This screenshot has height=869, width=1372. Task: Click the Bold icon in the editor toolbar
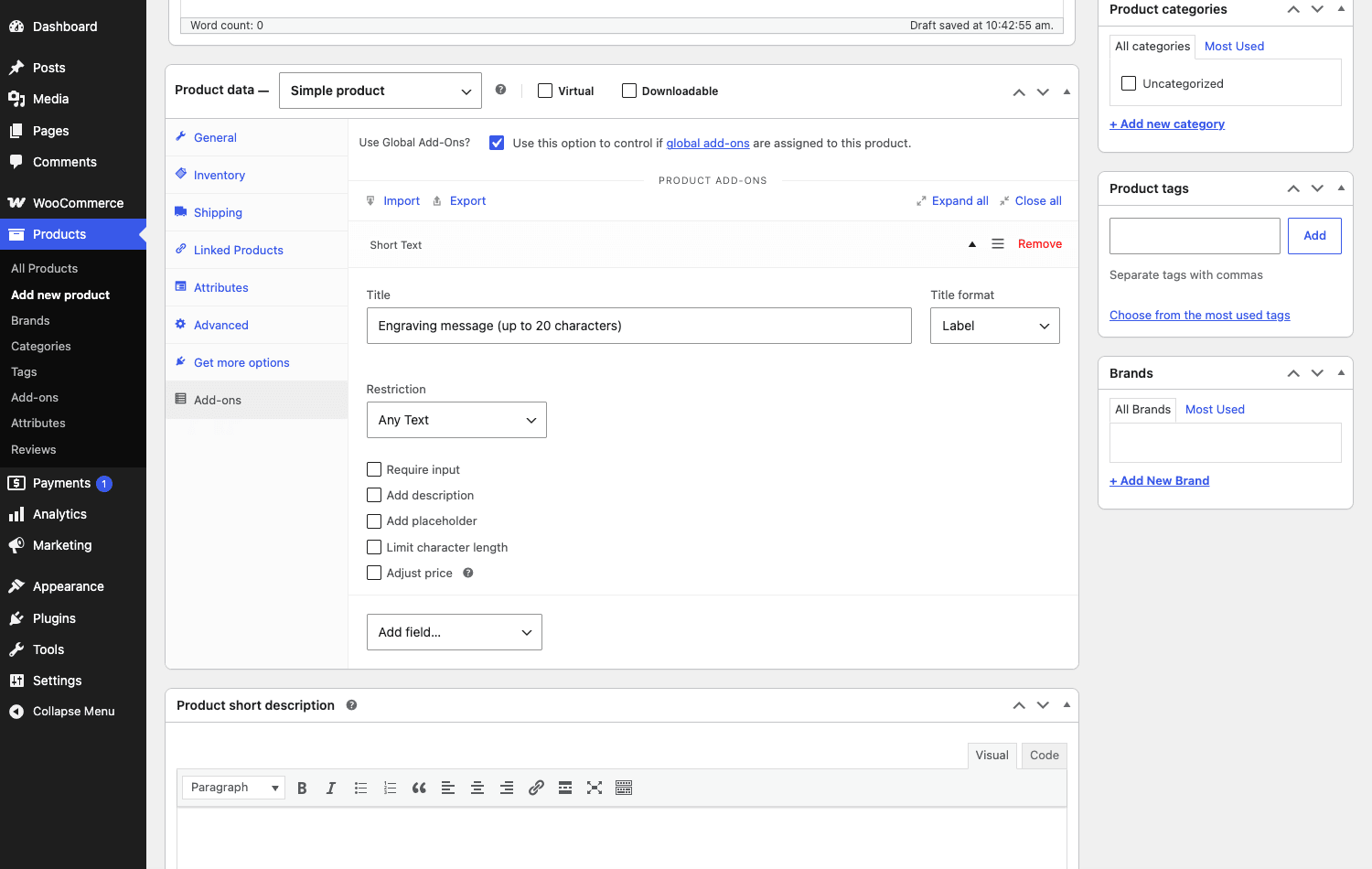pos(302,788)
